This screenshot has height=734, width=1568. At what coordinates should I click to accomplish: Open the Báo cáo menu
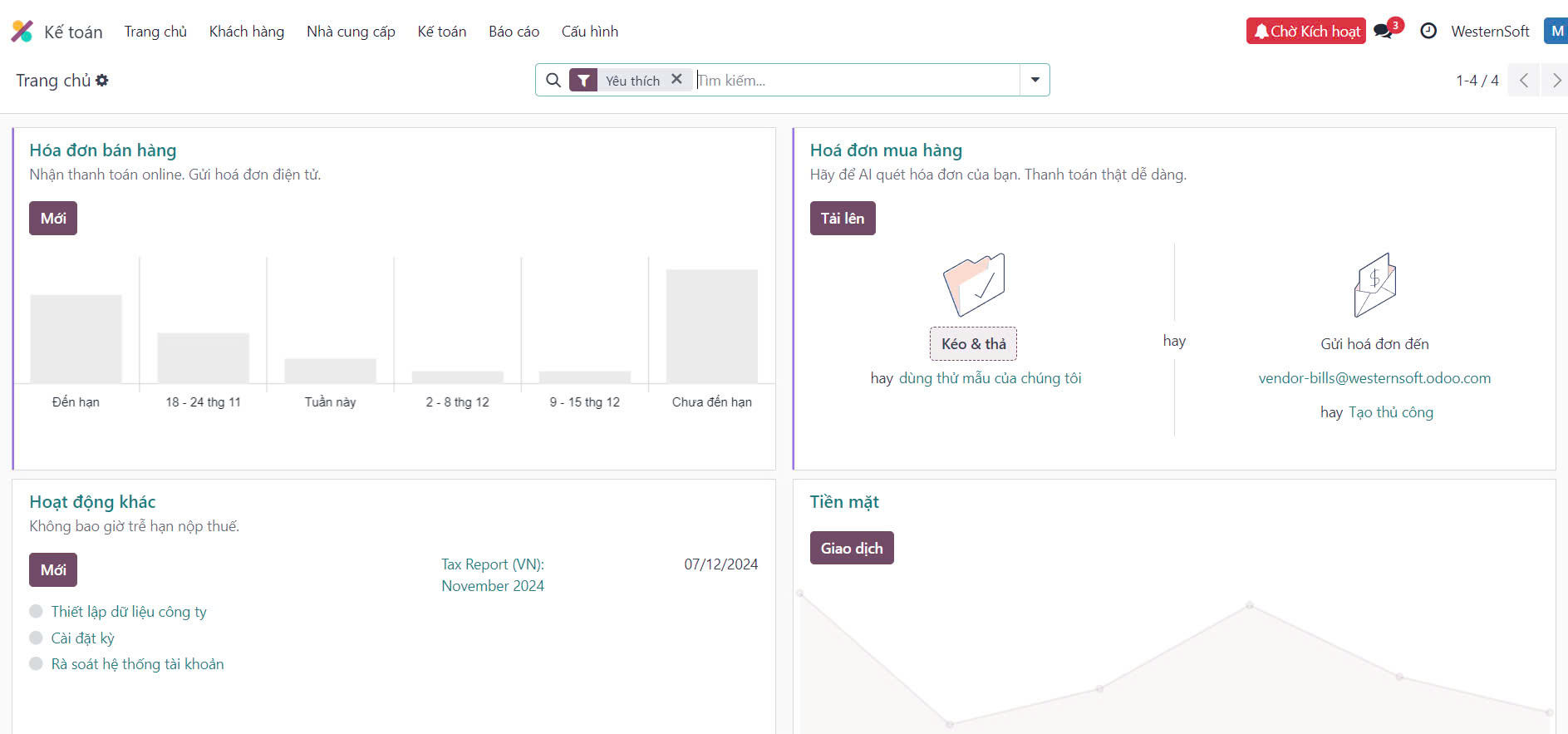514,32
